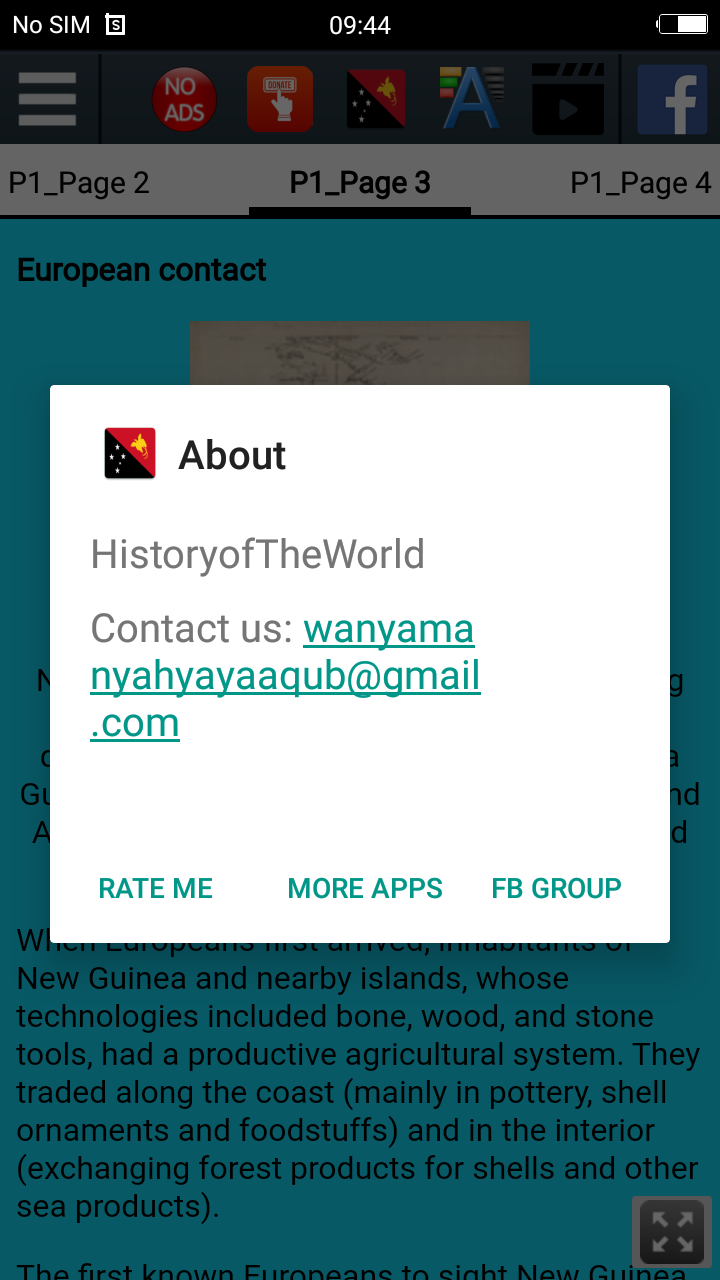Tap the MORE APPS button
This screenshot has height=1280, width=720.
pos(365,888)
